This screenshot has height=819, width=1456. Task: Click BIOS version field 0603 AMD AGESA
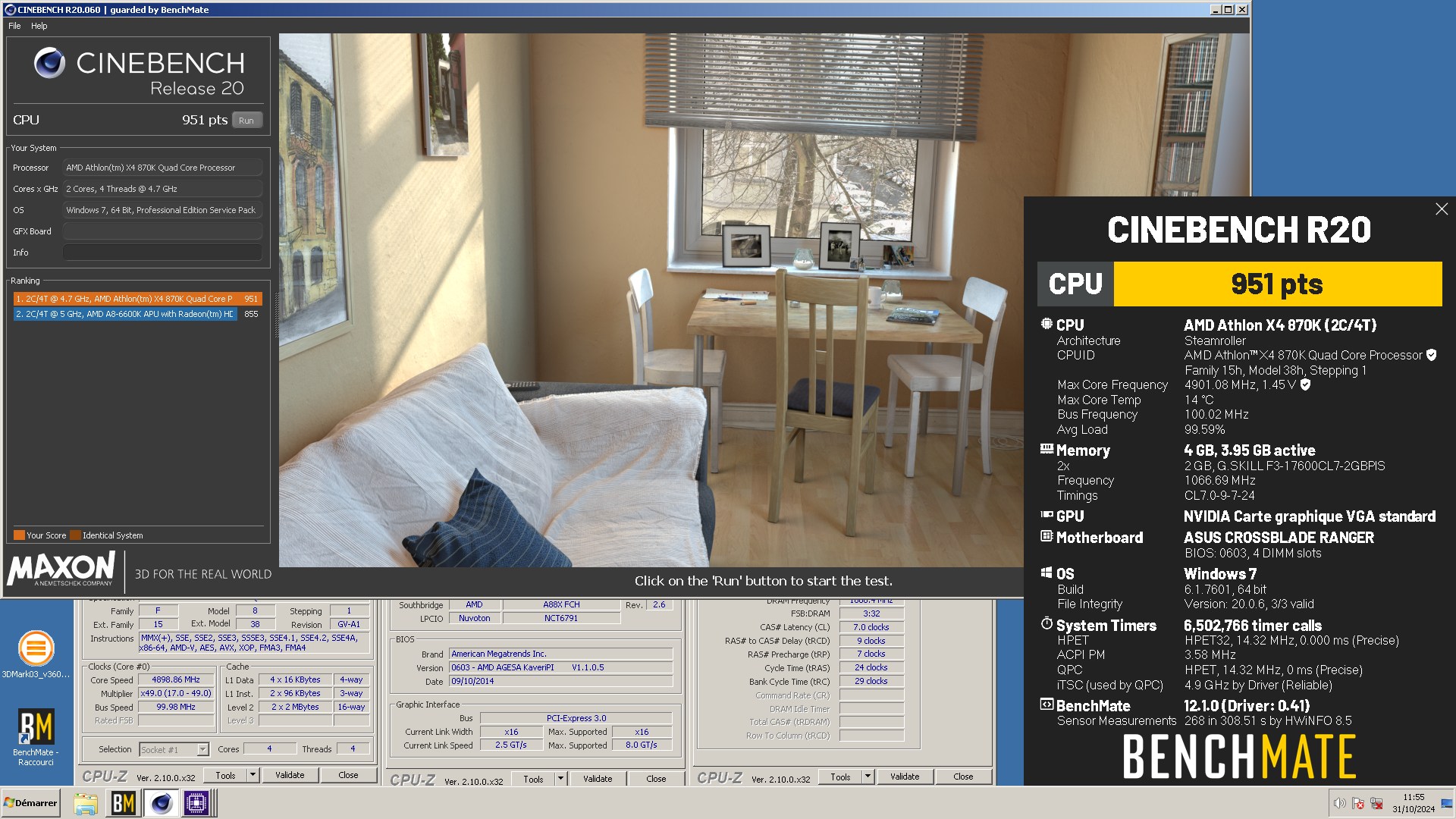pos(560,667)
